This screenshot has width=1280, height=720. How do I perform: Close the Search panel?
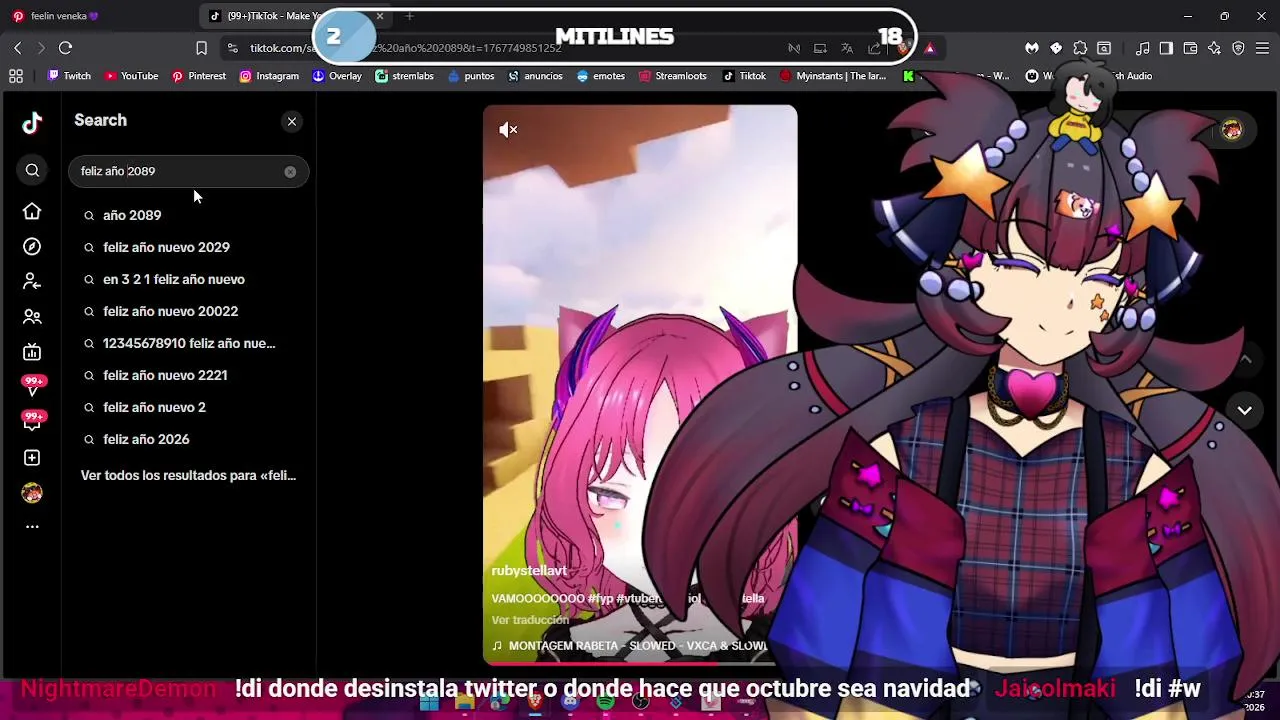click(292, 121)
